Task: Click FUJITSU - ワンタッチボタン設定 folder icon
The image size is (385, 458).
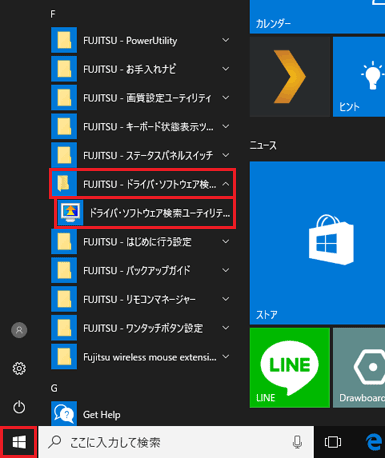Action: (64, 328)
